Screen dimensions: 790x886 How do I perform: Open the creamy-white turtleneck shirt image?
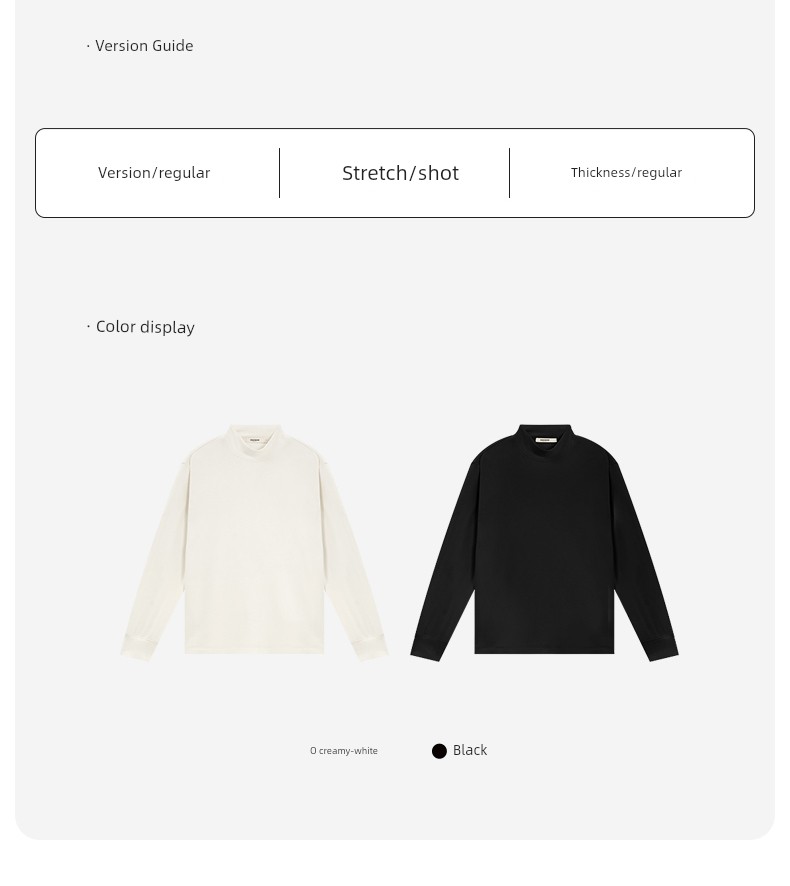(x=254, y=543)
